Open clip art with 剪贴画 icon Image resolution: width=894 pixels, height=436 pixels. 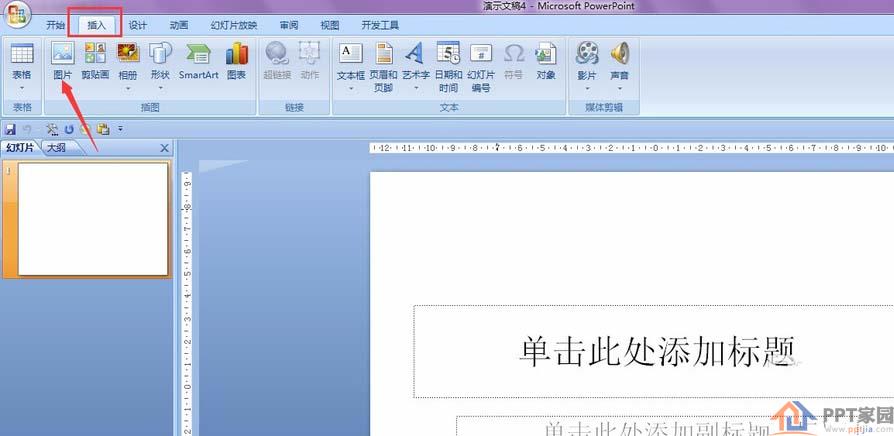tap(95, 53)
